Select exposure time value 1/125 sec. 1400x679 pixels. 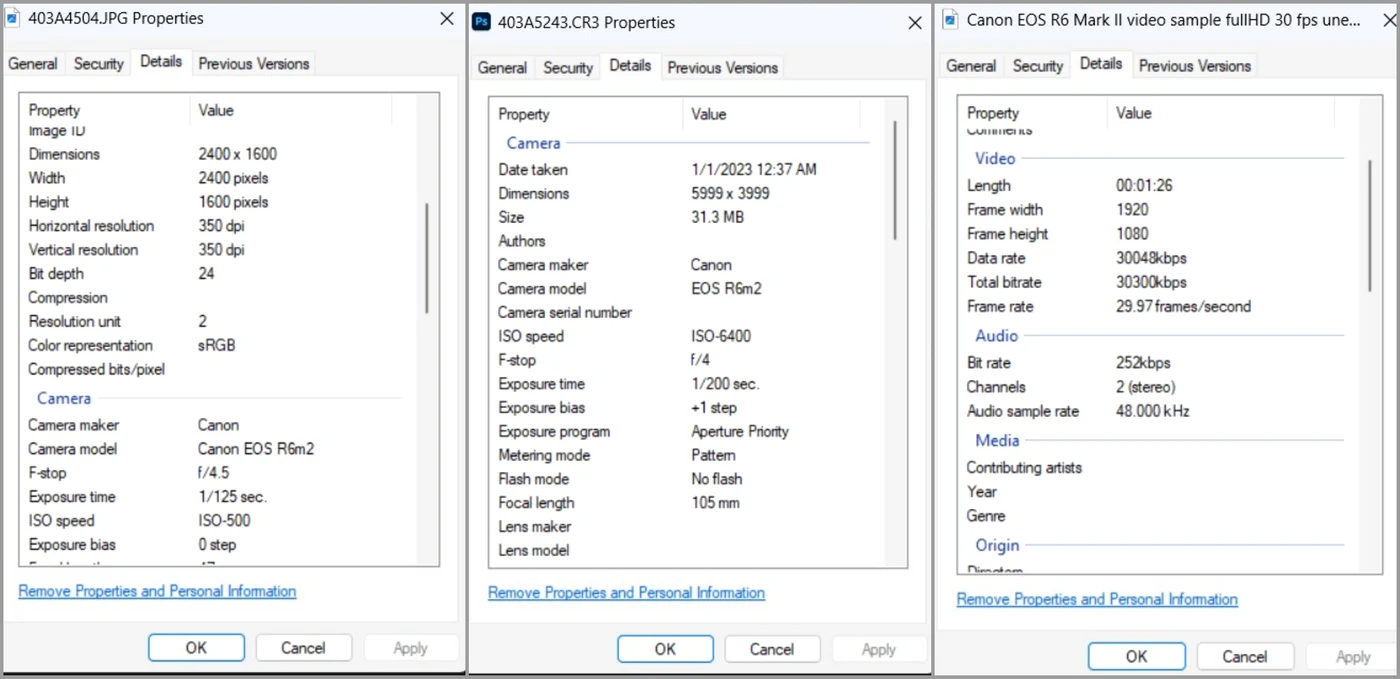click(232, 497)
